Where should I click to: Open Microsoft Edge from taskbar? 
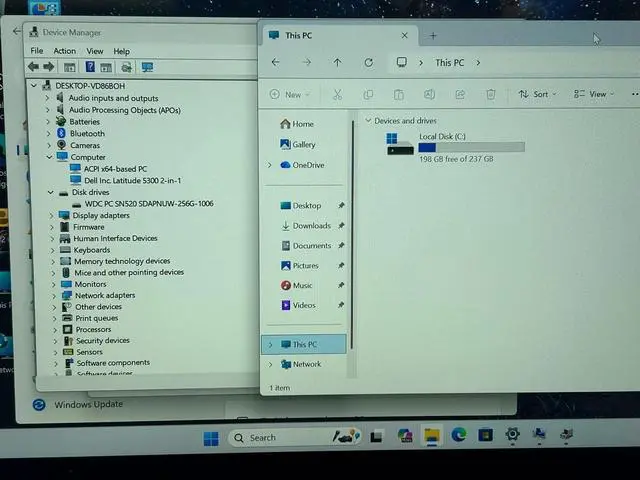tap(458, 435)
